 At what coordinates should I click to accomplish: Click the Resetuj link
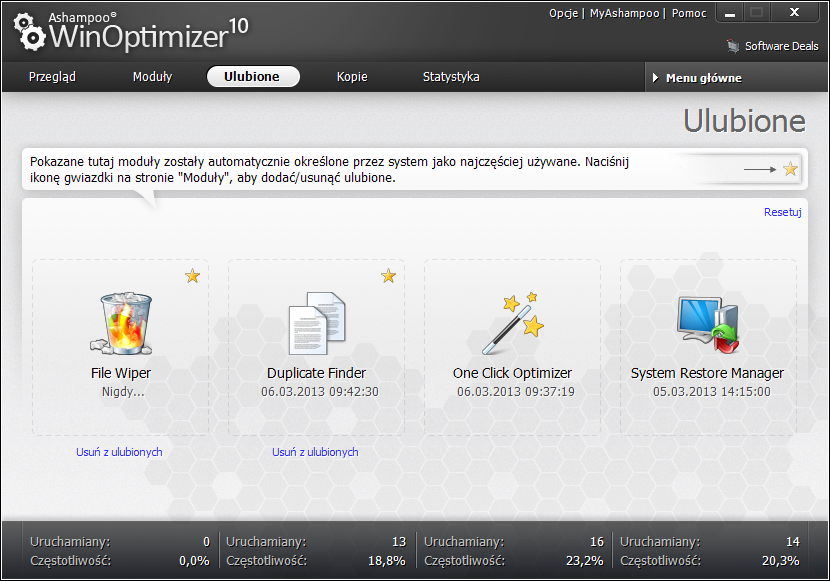click(782, 212)
